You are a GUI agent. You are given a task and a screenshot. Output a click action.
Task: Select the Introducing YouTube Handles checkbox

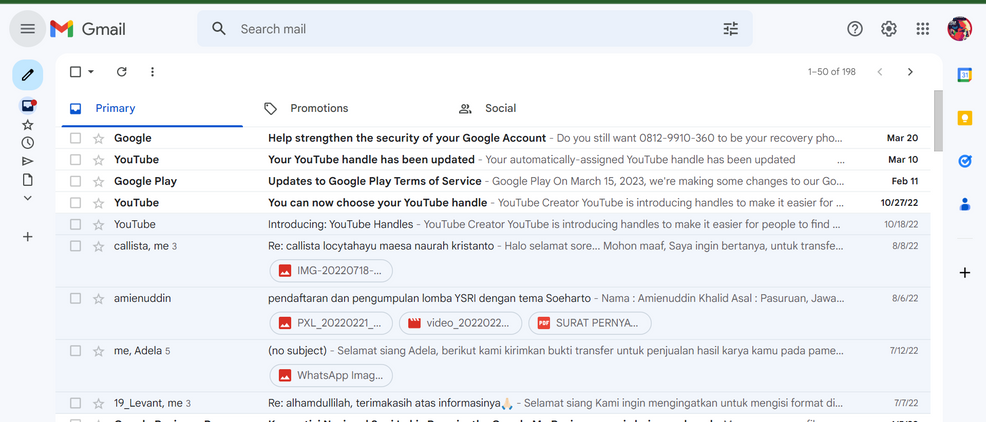[75, 224]
